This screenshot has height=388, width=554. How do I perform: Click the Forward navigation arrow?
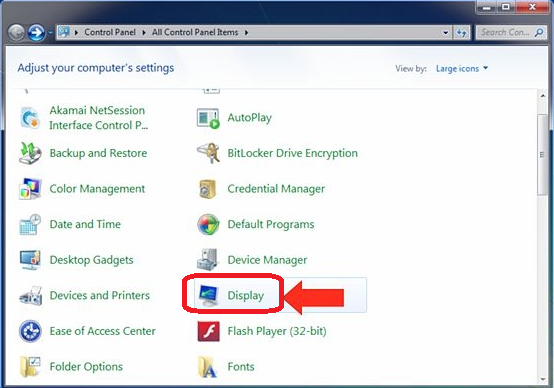(x=36, y=33)
